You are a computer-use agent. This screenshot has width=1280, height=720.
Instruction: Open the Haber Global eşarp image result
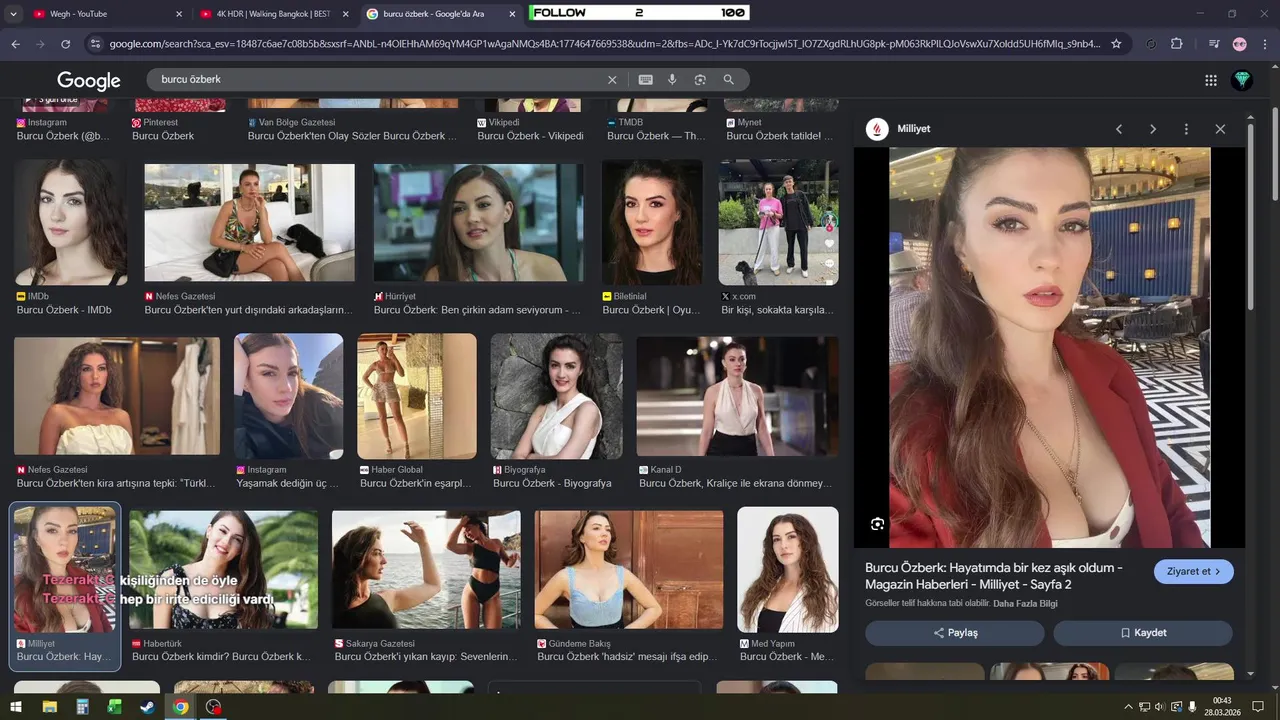(x=417, y=396)
